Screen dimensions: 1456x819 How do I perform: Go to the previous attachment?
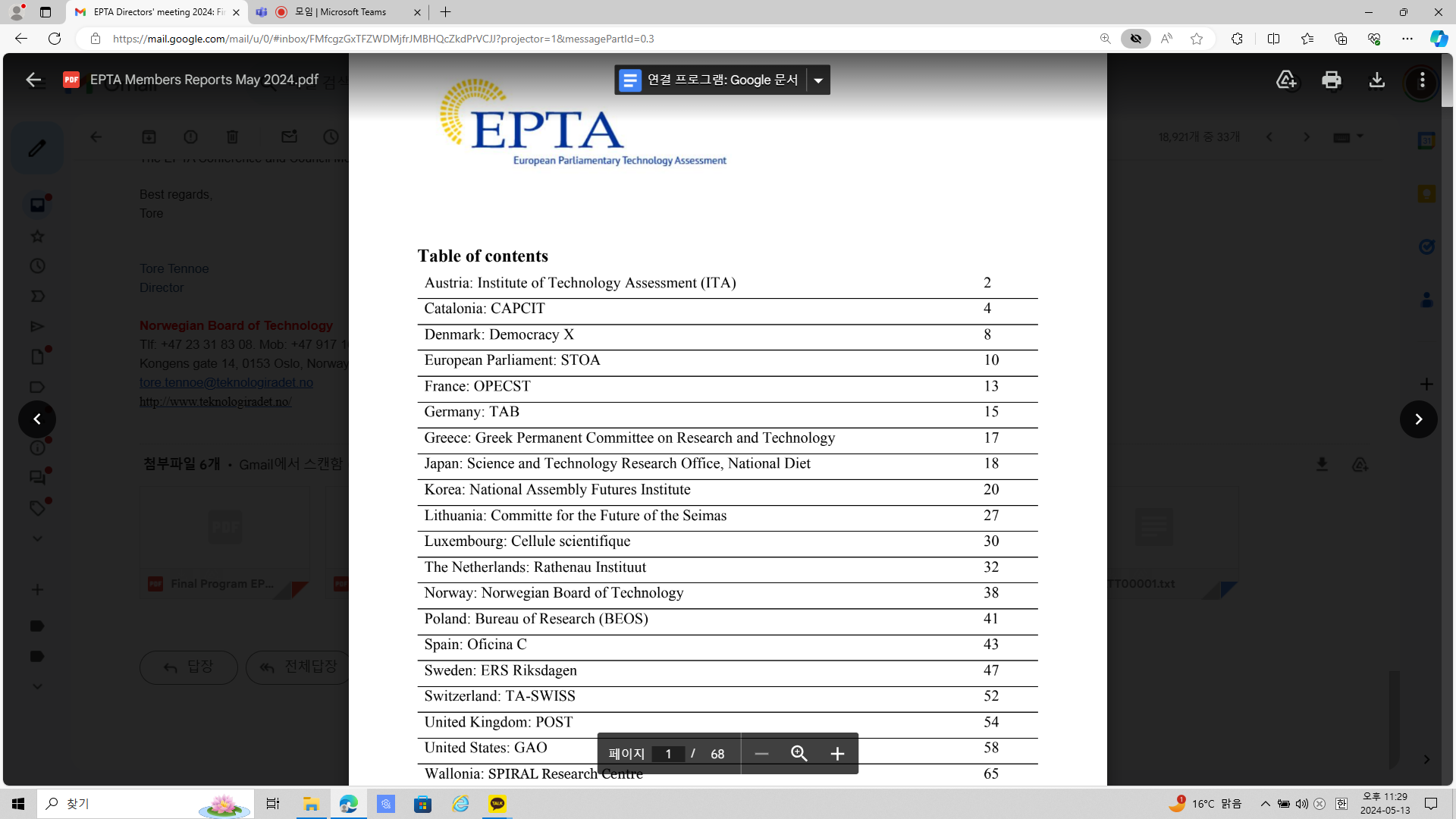click(x=37, y=419)
